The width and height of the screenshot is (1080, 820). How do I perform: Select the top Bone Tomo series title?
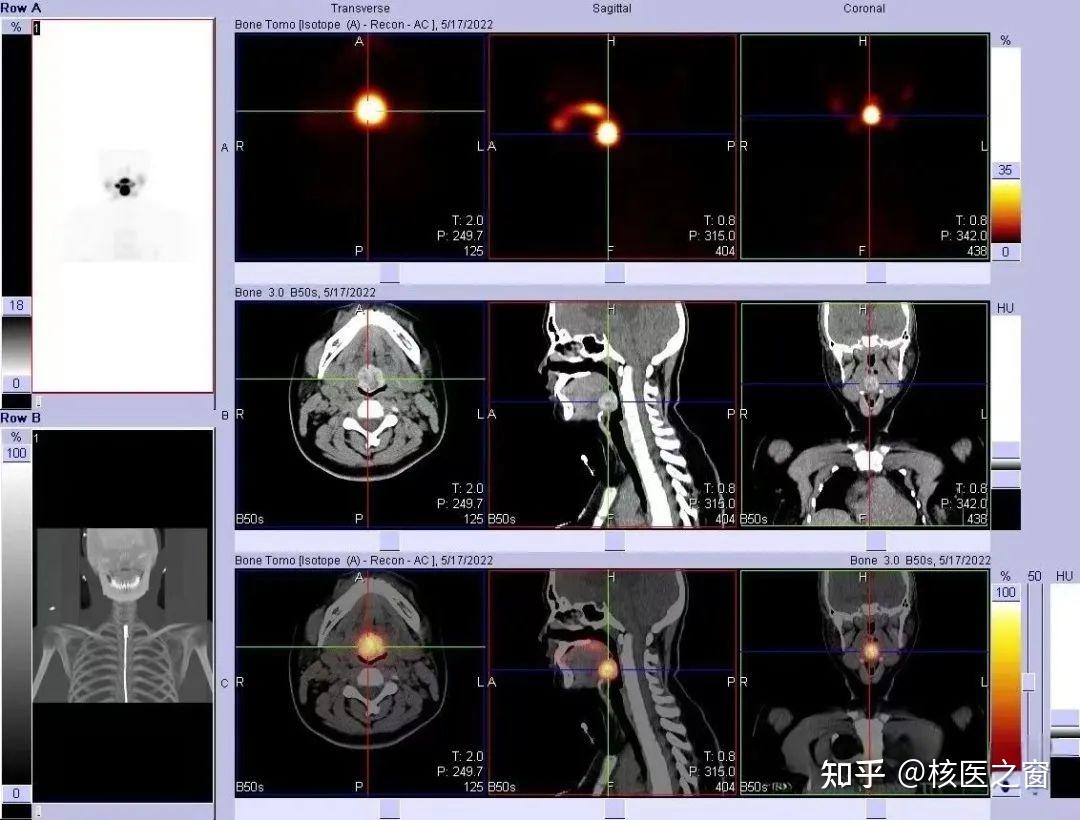[364, 25]
